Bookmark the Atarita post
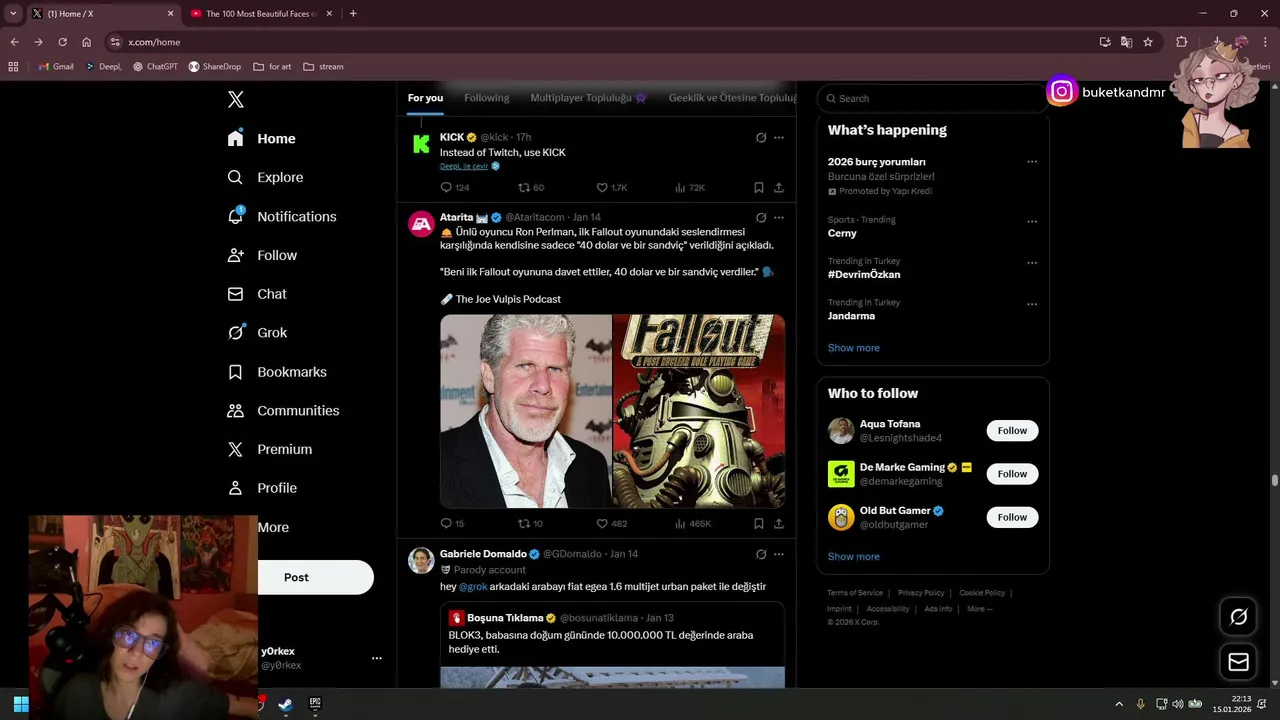Screen dimensions: 1280x720 759,524
